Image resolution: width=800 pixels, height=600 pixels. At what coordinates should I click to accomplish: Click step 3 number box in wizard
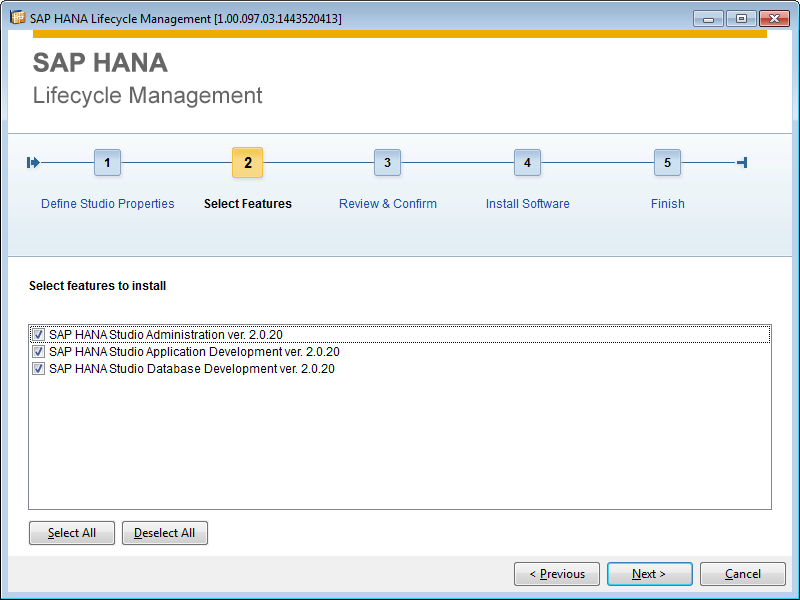[387, 163]
